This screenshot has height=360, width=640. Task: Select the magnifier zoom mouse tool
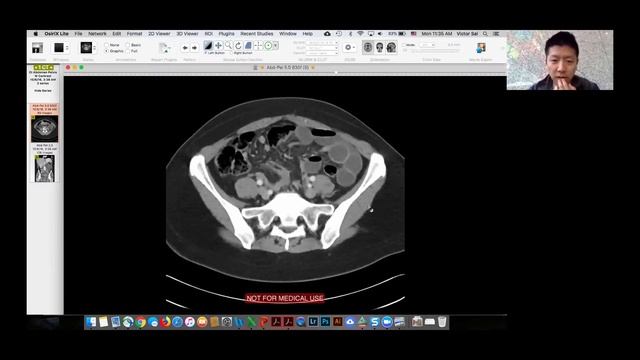[x=228, y=45]
